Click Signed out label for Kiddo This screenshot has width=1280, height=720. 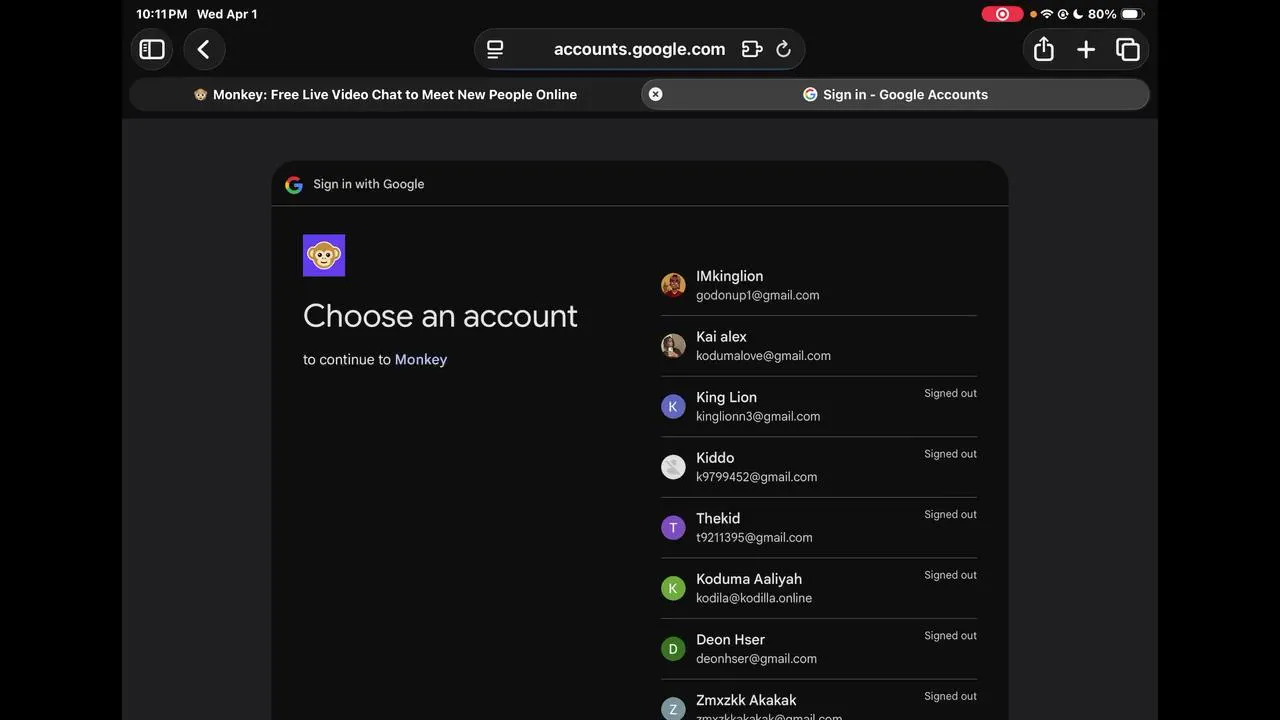pos(950,454)
